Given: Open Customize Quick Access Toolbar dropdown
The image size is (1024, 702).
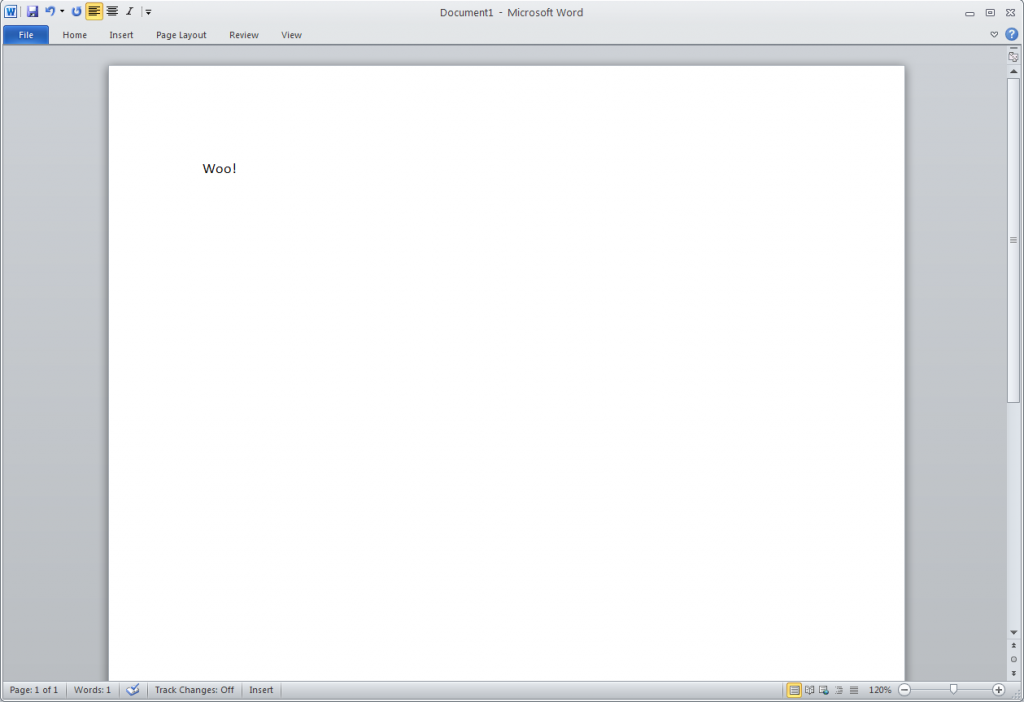Looking at the screenshot, I should [x=148, y=12].
